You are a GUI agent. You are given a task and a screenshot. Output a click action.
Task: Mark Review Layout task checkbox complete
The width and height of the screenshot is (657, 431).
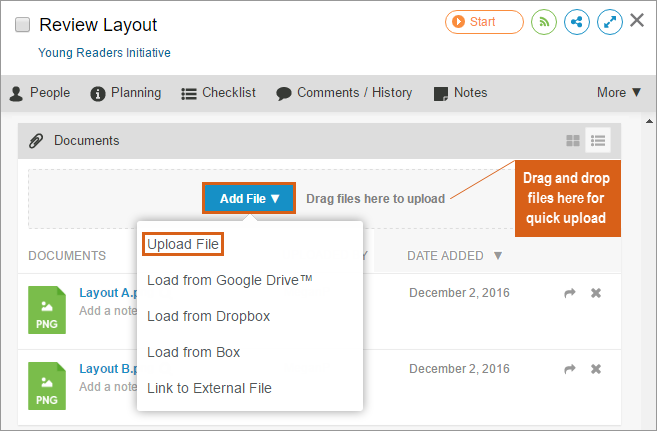tap(23, 25)
